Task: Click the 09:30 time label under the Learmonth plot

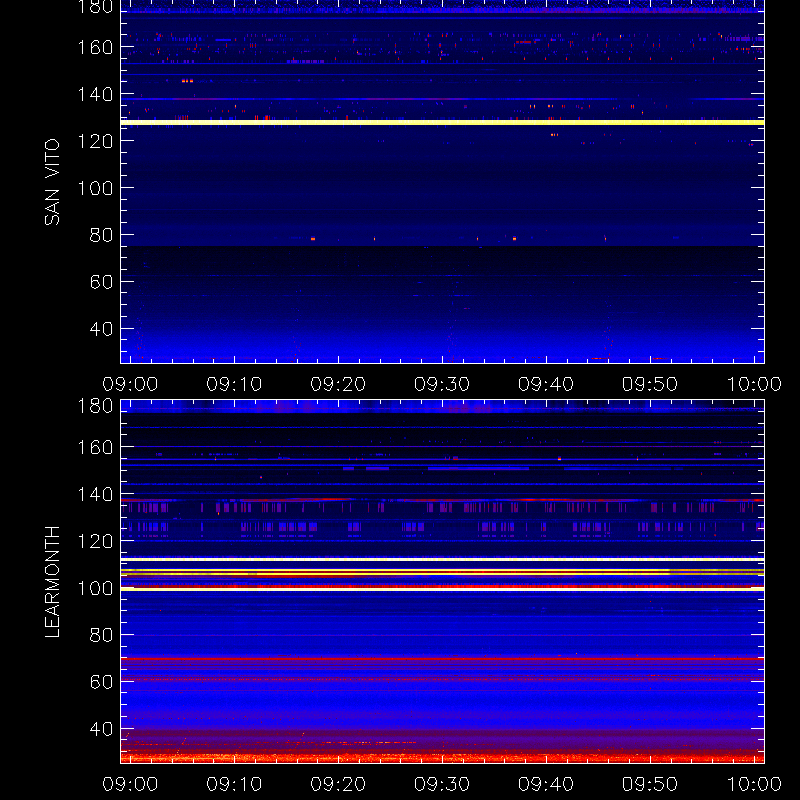Action: 442,784
